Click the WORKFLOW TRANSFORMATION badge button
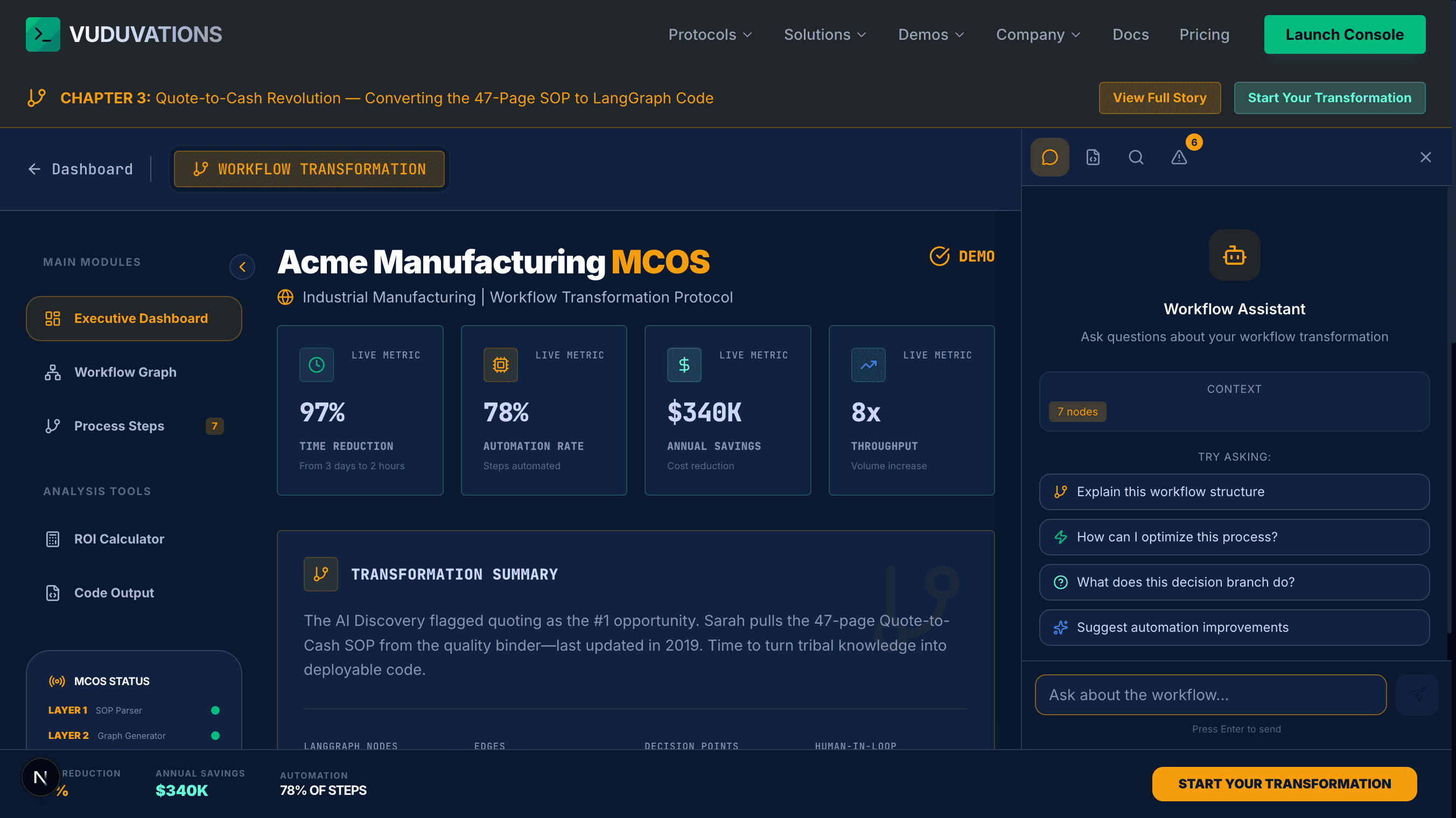This screenshot has height=818, width=1456. tap(309, 169)
